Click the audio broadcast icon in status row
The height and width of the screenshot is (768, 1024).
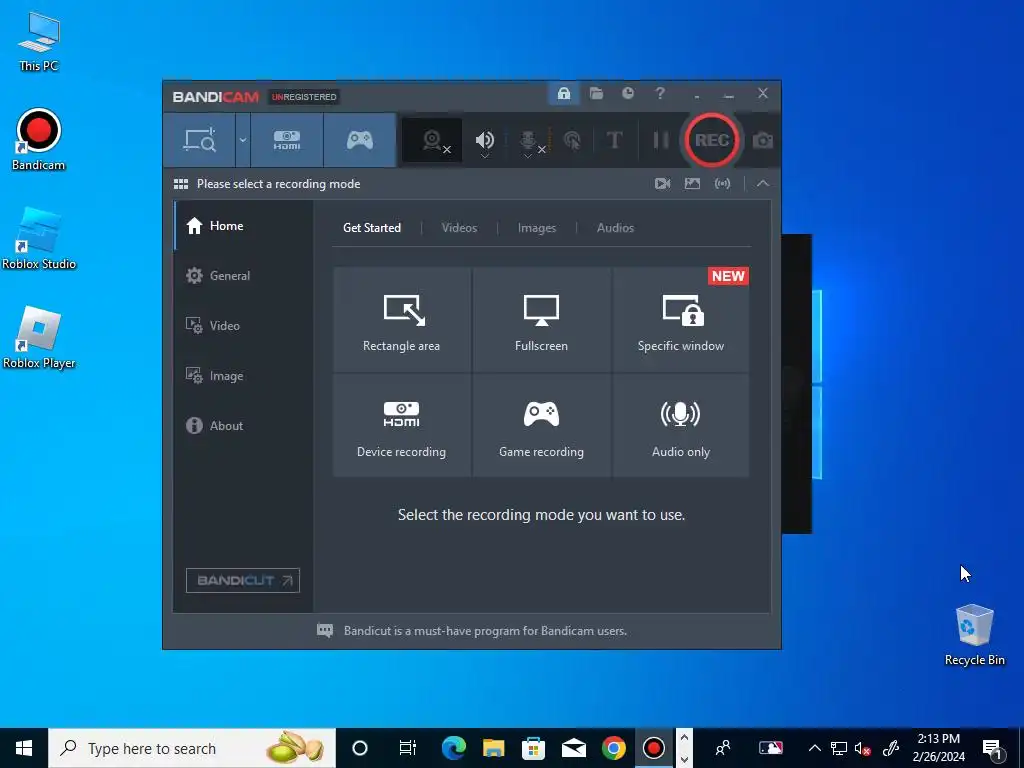(722, 184)
